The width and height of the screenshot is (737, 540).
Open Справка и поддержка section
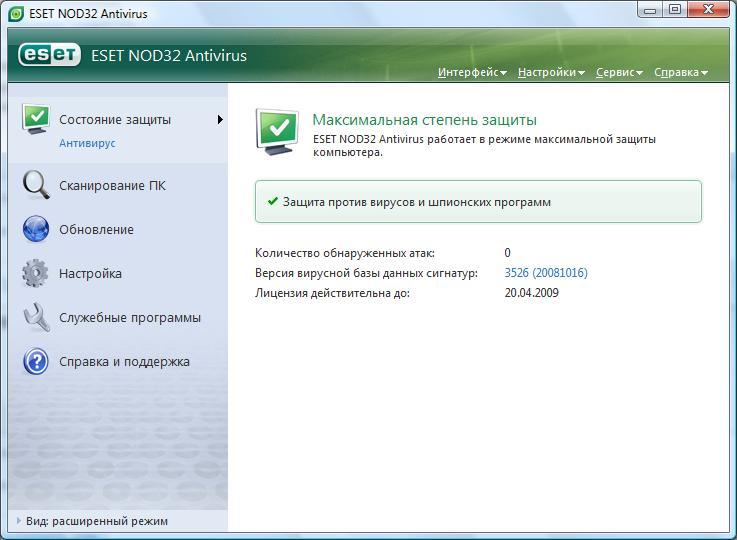click(x=124, y=362)
